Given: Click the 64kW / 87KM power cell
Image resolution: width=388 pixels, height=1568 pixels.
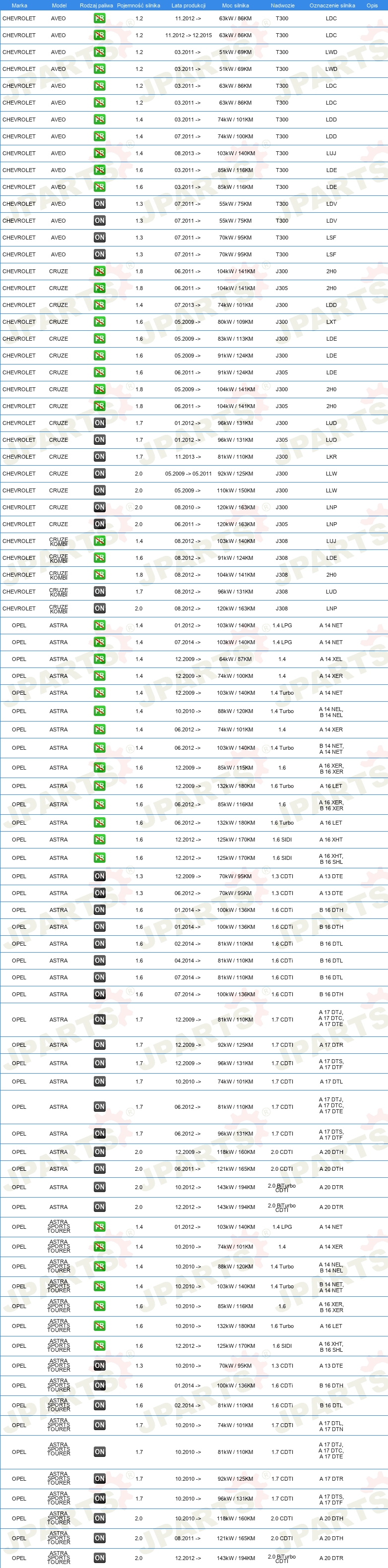Looking at the screenshot, I should [x=235, y=659].
